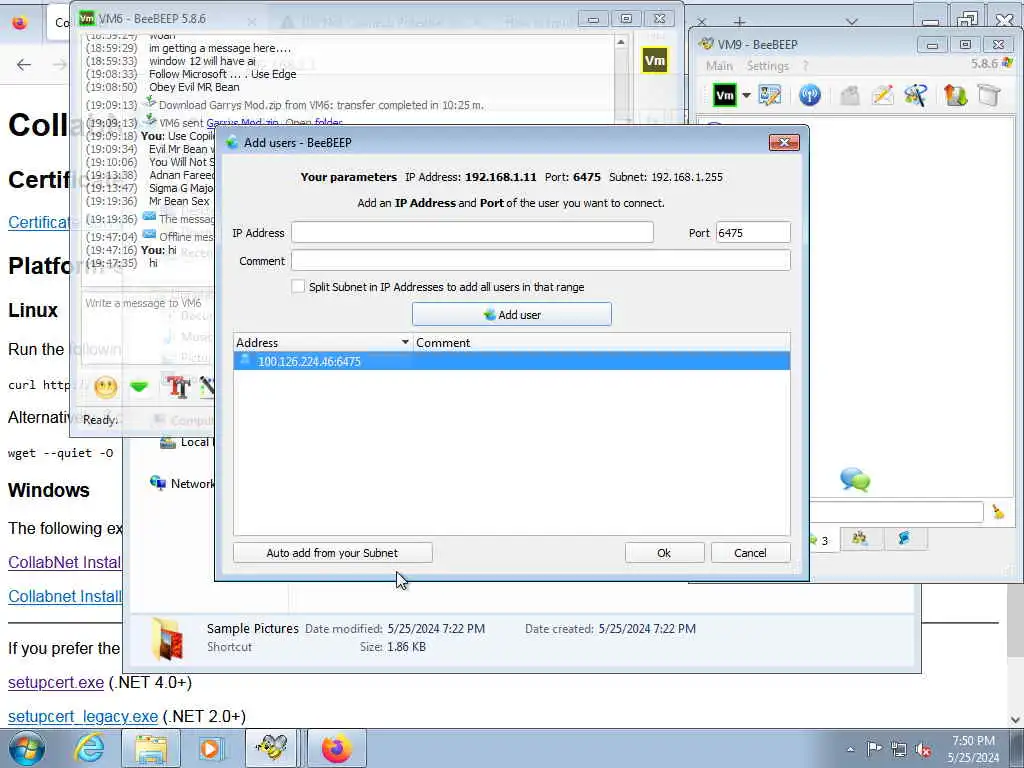
Task: Enable Split Subnet in IP Addresses checkbox
Action: click(298, 287)
